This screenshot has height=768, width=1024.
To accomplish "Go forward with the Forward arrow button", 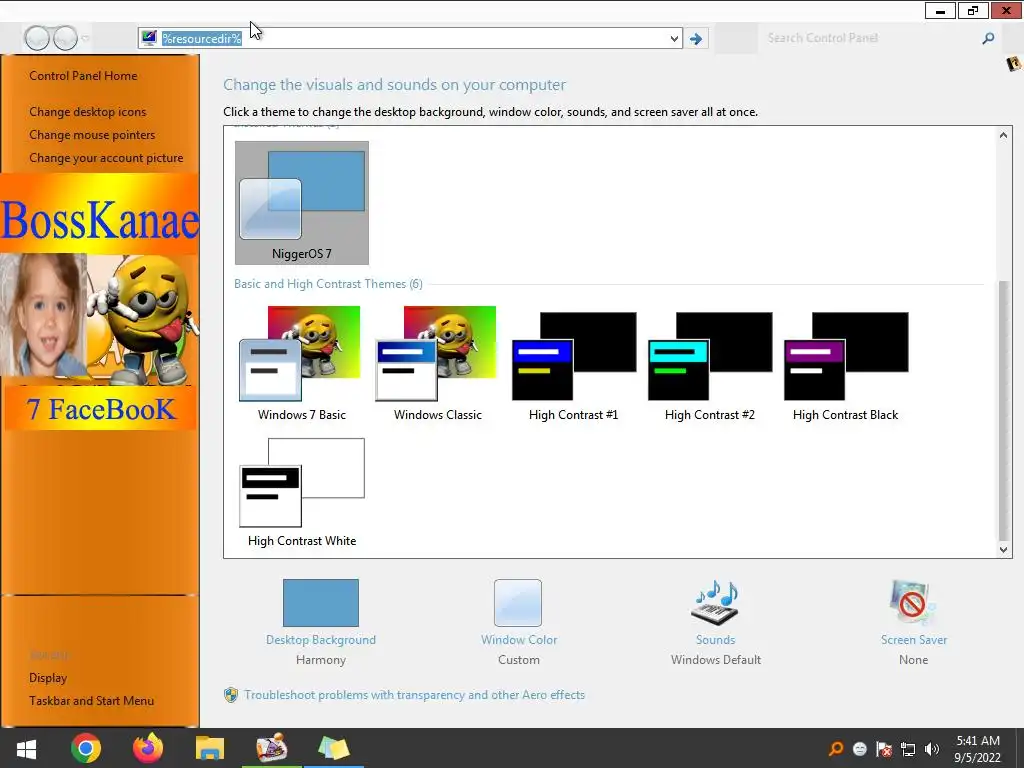I will [65, 38].
